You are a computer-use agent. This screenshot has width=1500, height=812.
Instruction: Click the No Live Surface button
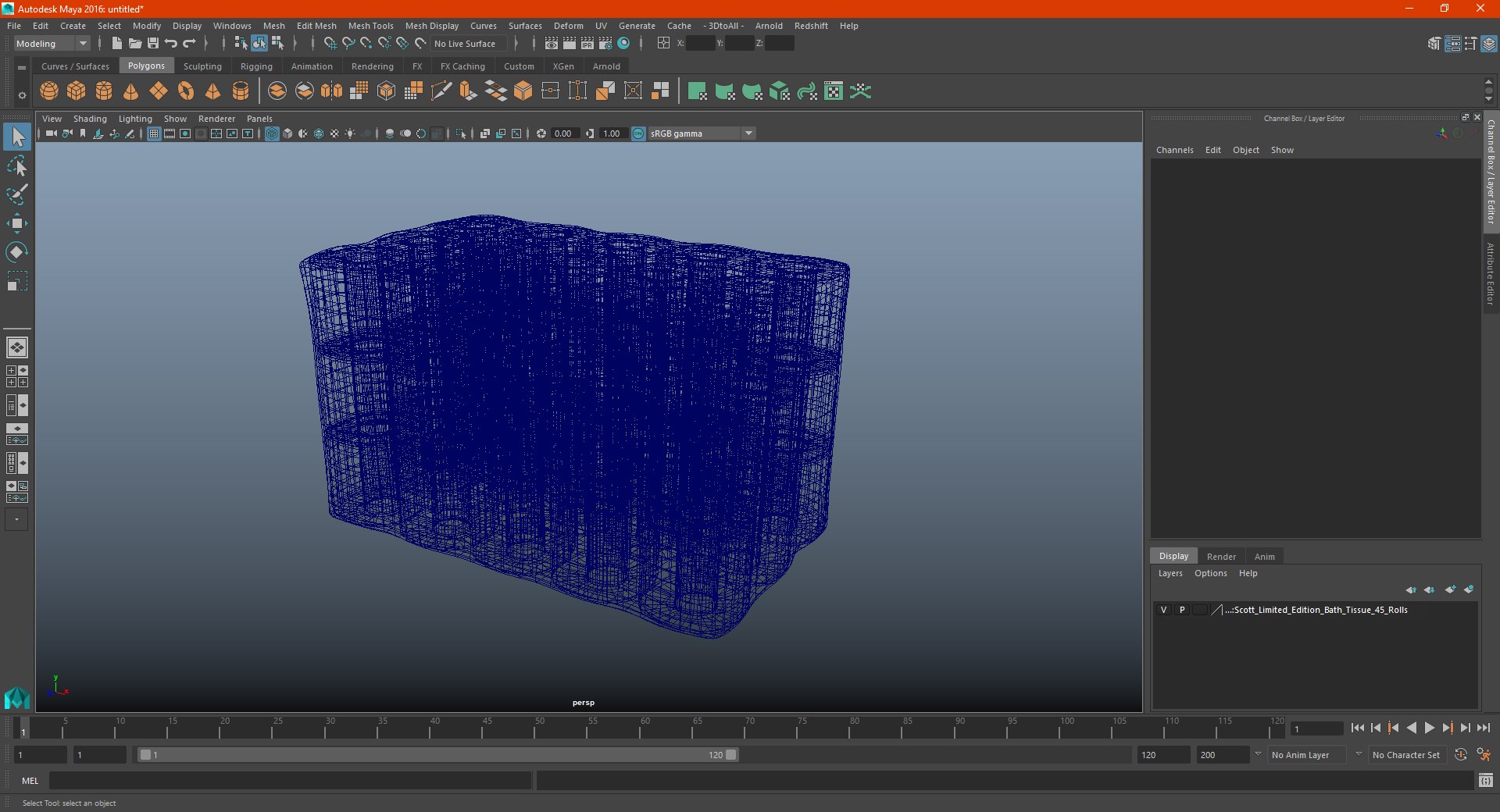465,44
